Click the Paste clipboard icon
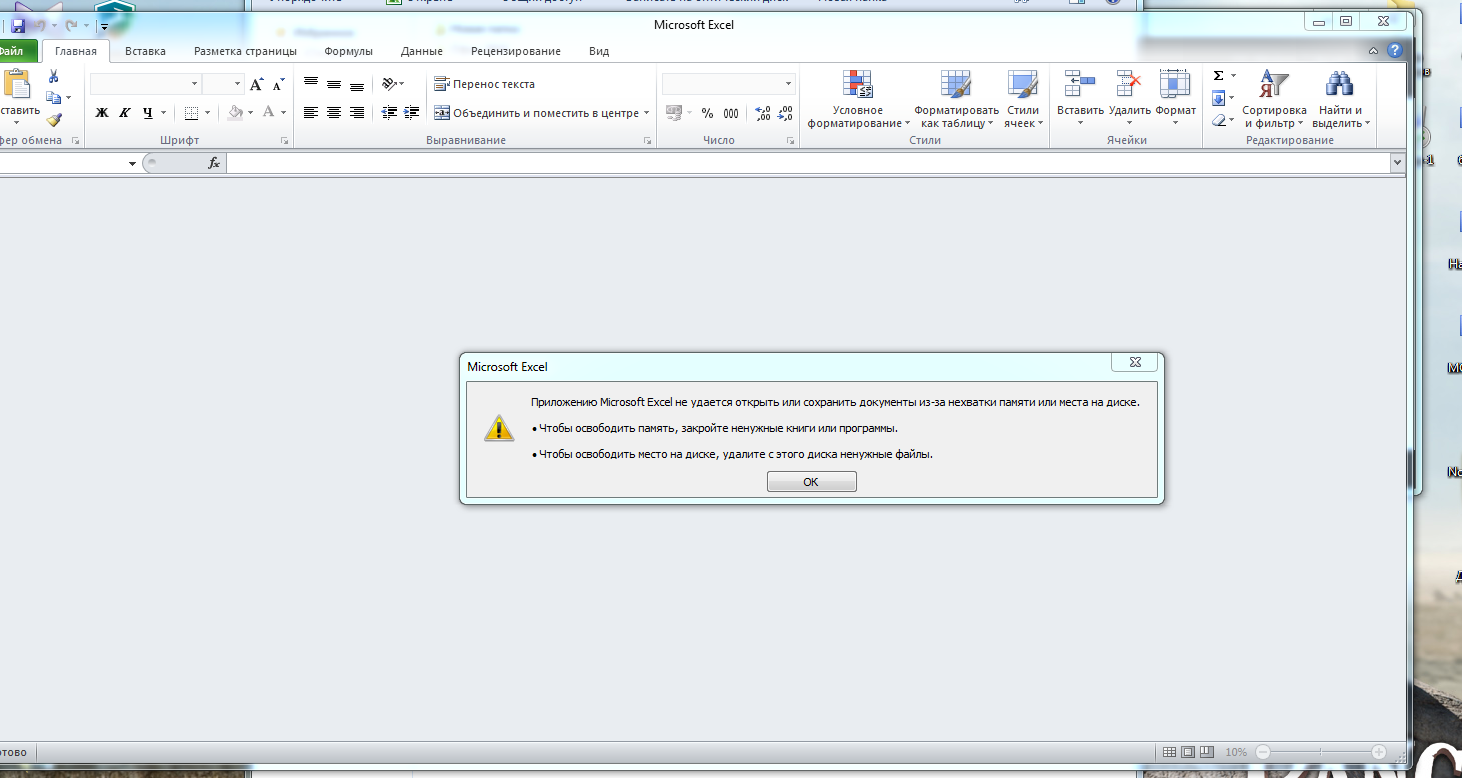The image size is (1462, 778). tap(17, 84)
